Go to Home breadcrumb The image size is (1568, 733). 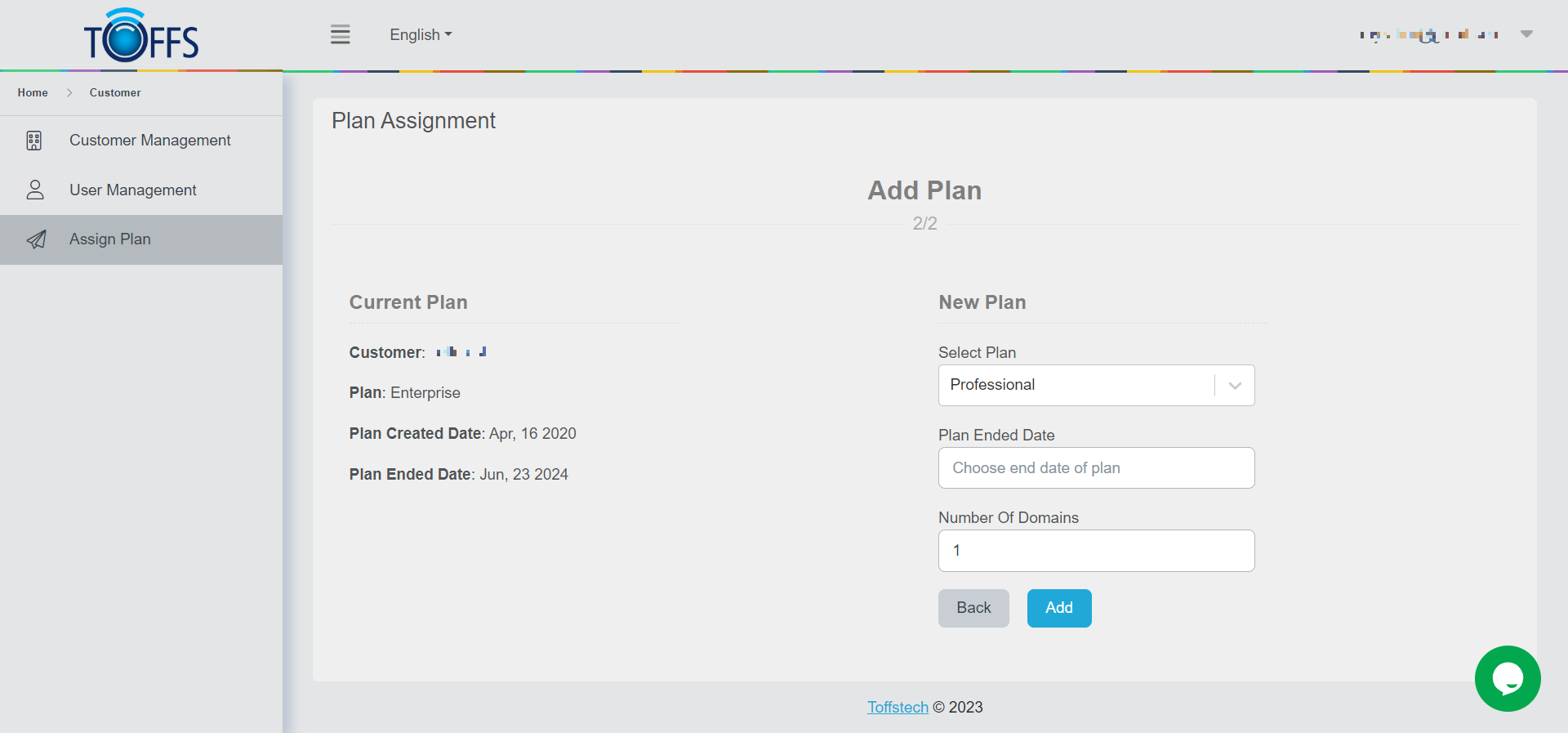(x=33, y=93)
